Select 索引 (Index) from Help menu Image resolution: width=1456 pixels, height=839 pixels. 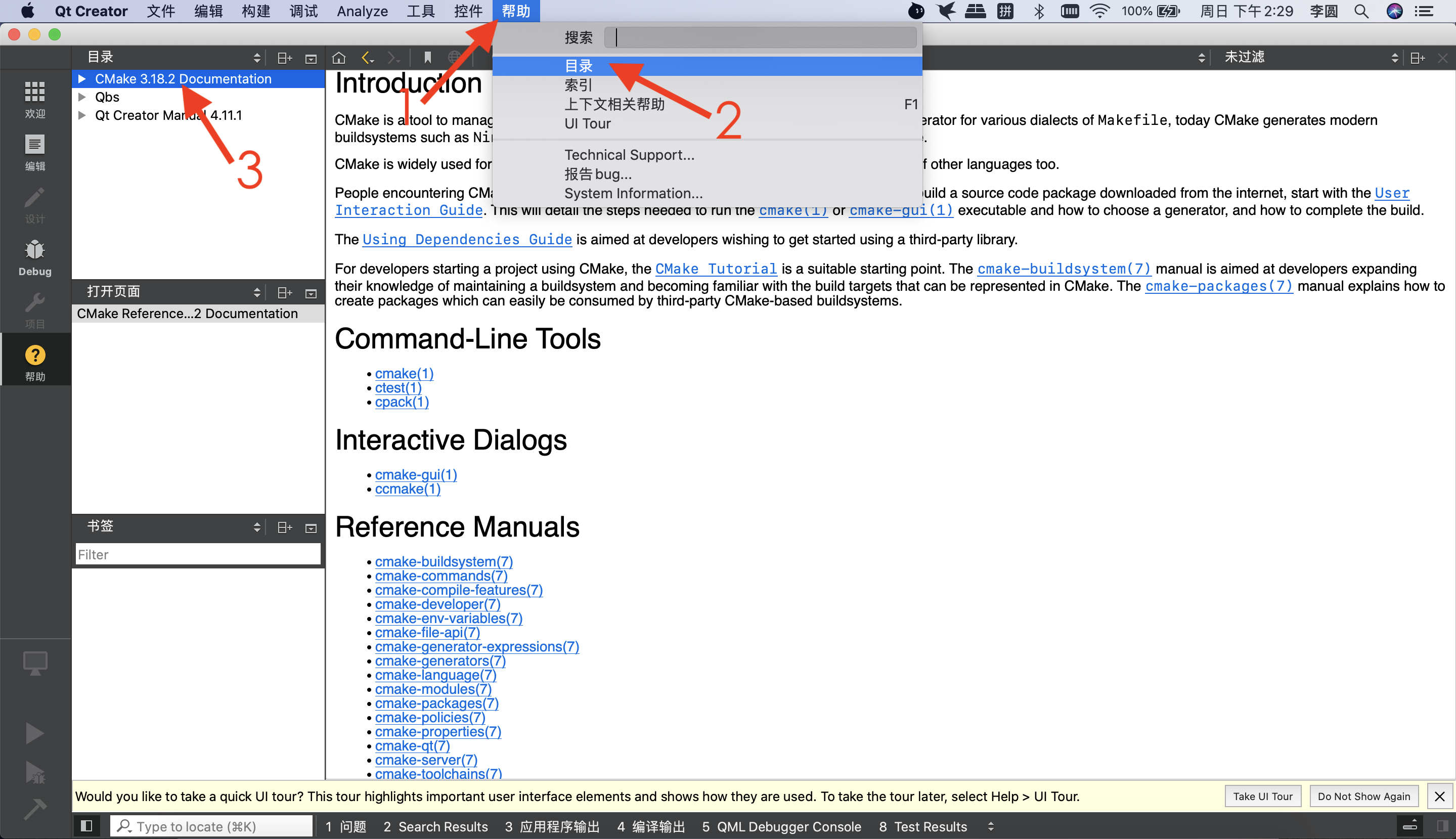578,85
